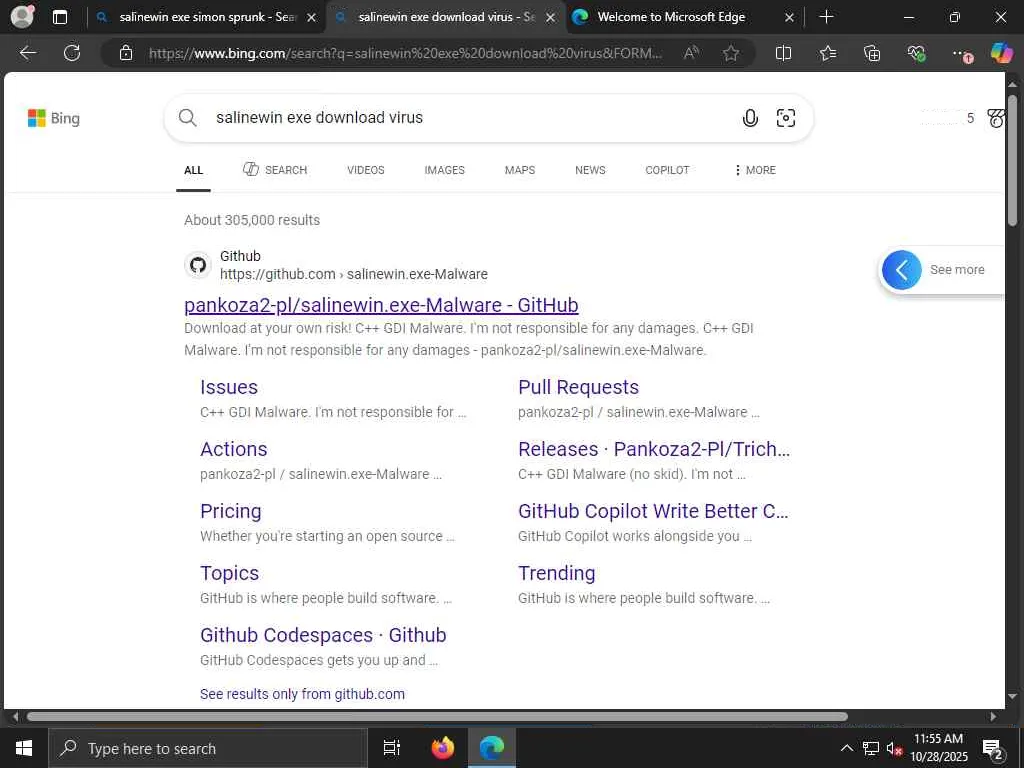Viewport: 1024px width, 768px height.
Task: Activate the Read aloud icon in the address bar
Action: point(691,53)
